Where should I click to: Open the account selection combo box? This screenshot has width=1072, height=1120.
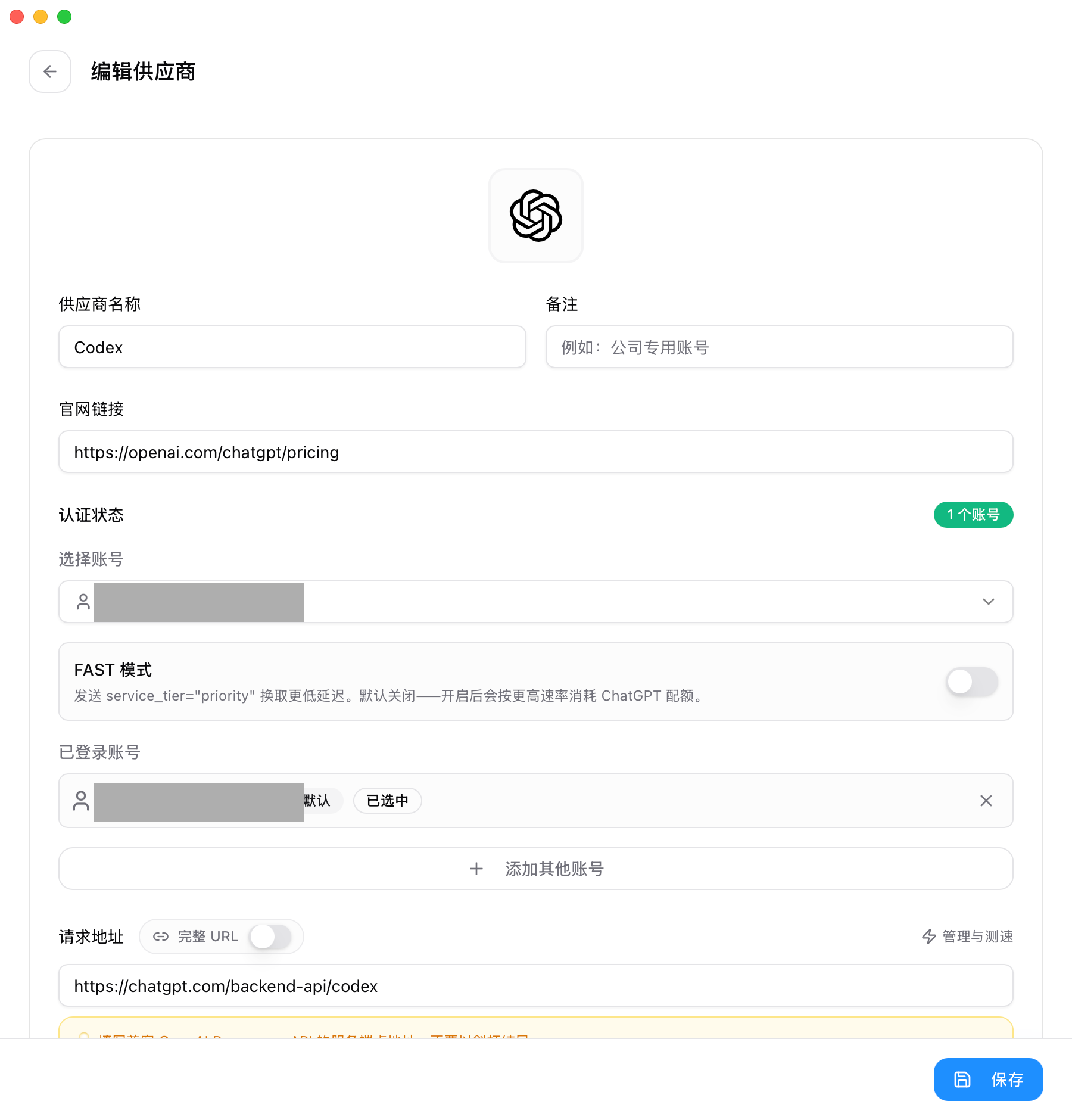pyautogui.click(x=536, y=602)
